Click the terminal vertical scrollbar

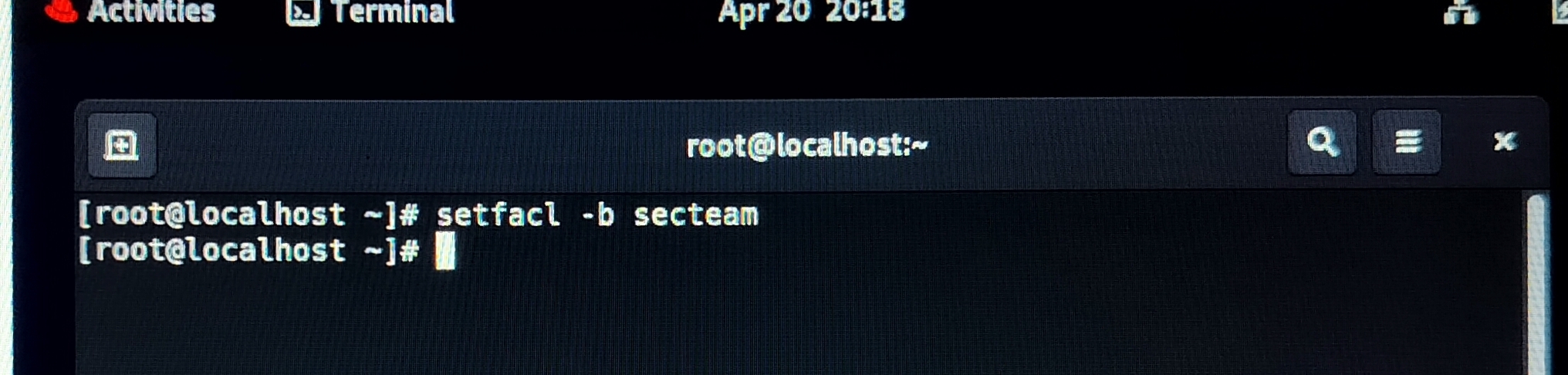coord(1536,284)
